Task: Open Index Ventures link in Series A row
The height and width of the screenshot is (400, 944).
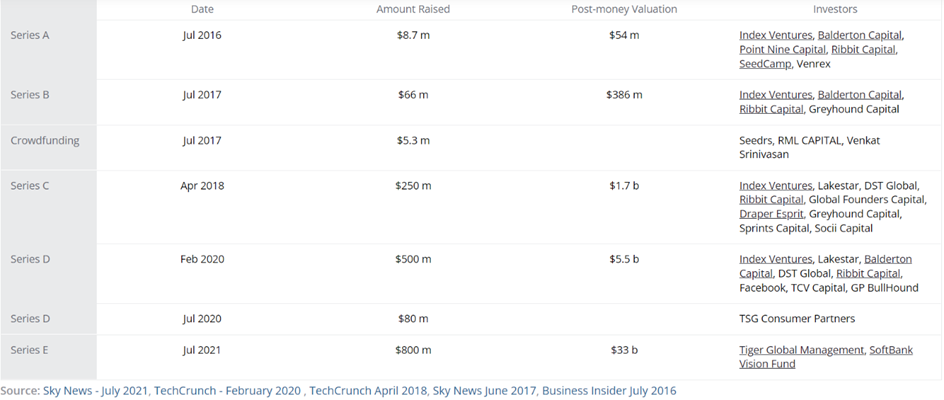Action: (775, 35)
